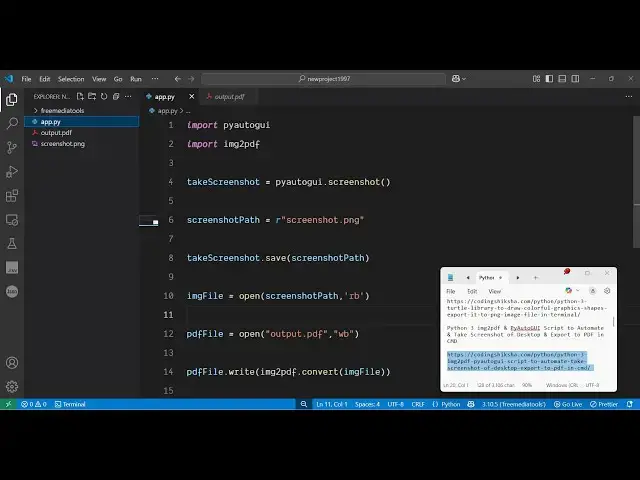This screenshot has width=640, height=480.
Task: Select screenshot.png in Explorer tree
Action: pyautogui.click(x=82, y=144)
